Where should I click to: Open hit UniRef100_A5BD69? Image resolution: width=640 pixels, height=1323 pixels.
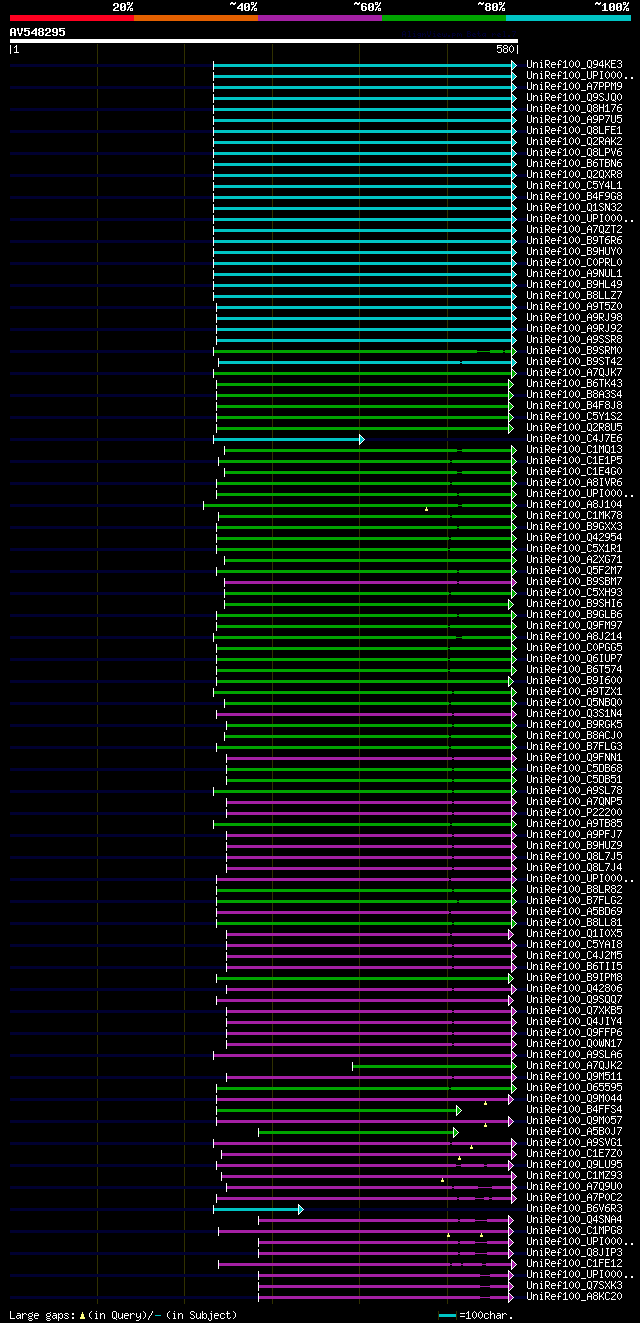pyautogui.click(x=574, y=912)
